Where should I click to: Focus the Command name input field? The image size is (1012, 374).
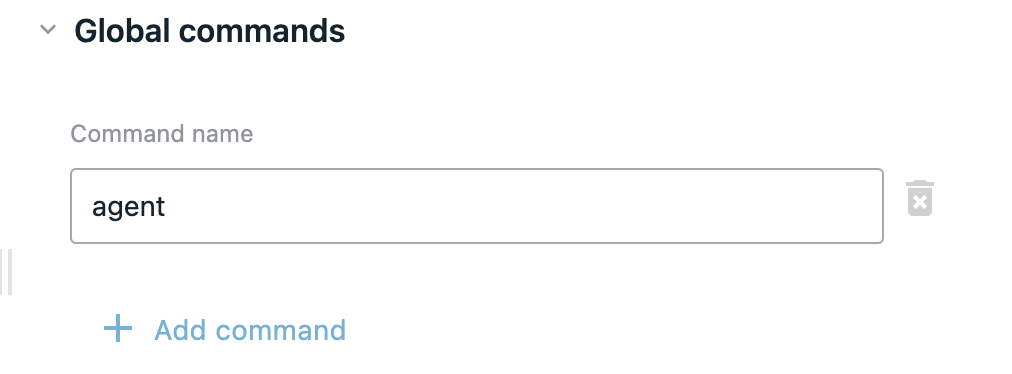476,206
